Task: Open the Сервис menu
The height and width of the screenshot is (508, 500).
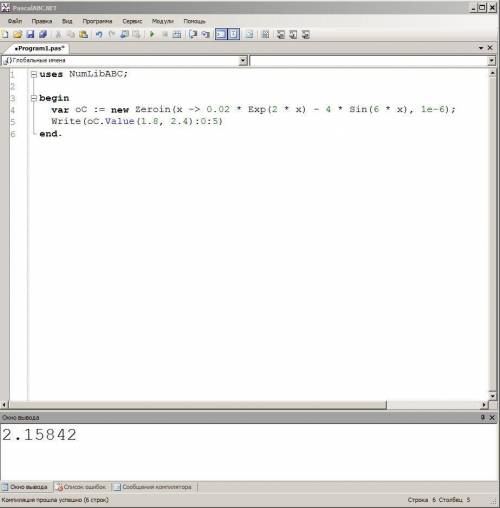Action: (132, 21)
